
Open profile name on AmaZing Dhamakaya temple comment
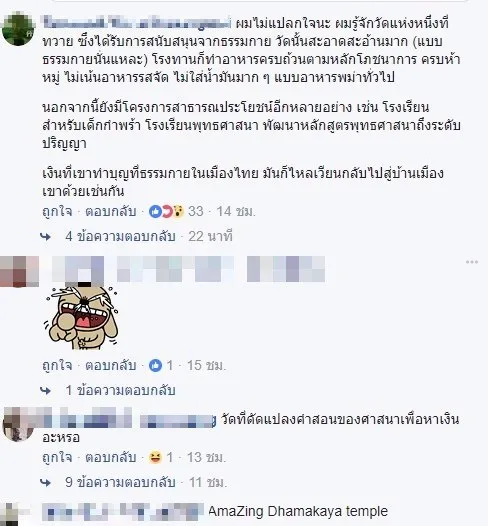(x=123, y=512)
